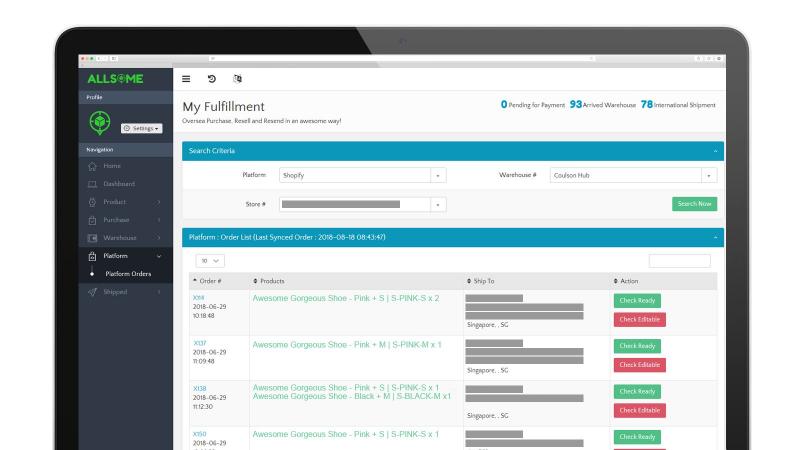
Task: Collapse the Platform submenu chevron
Action: click(159, 256)
